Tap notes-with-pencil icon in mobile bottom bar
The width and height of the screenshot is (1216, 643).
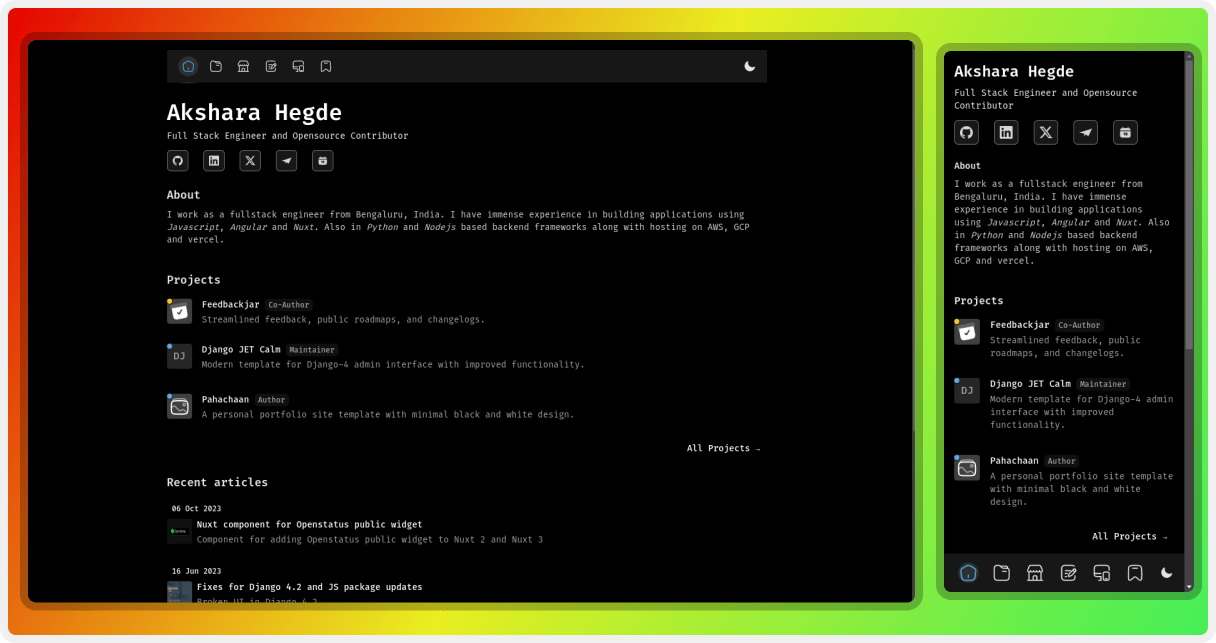click(x=1069, y=573)
